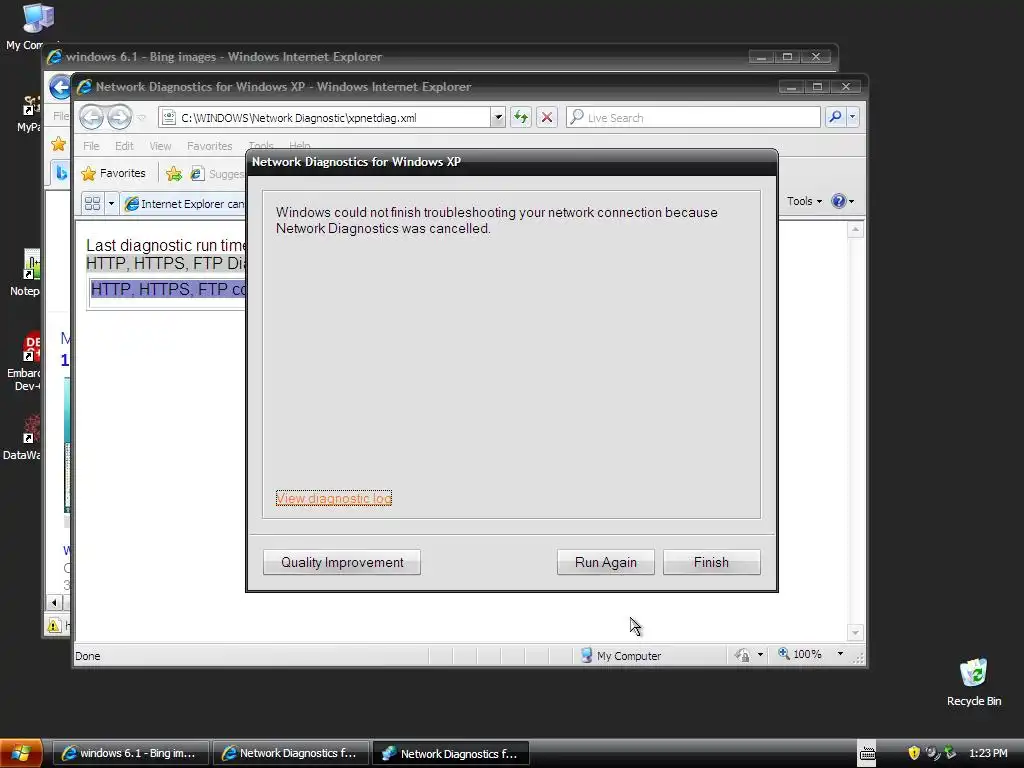The width and height of the screenshot is (1024, 768).
Task: Click the Favorites star button
Action: coord(113,174)
